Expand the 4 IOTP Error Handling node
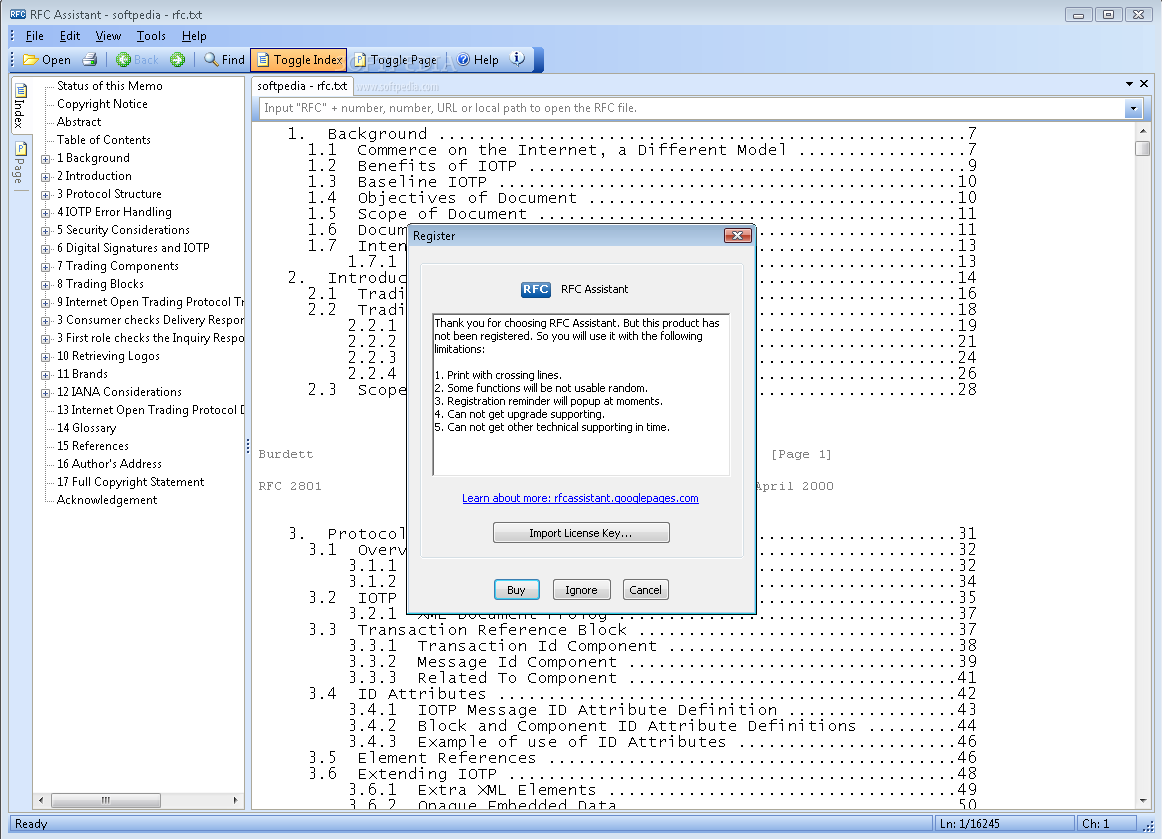 pos(46,213)
